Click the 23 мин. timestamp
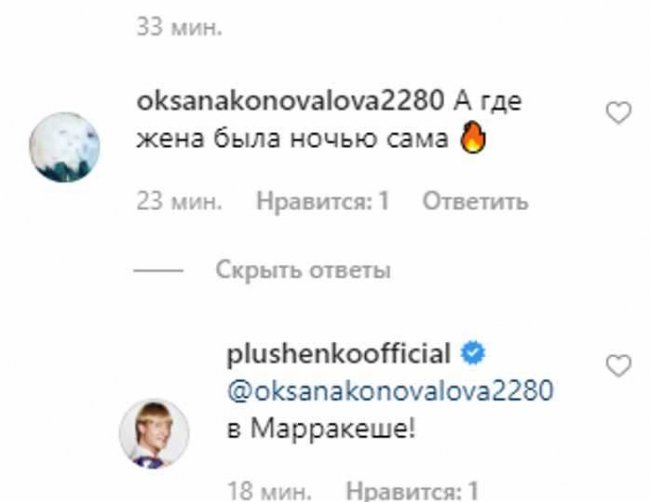This screenshot has width=650, height=502. click(179, 201)
